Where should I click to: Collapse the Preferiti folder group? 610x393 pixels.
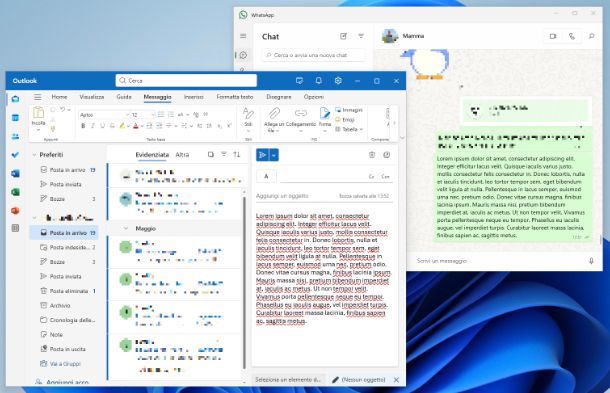pos(34,155)
